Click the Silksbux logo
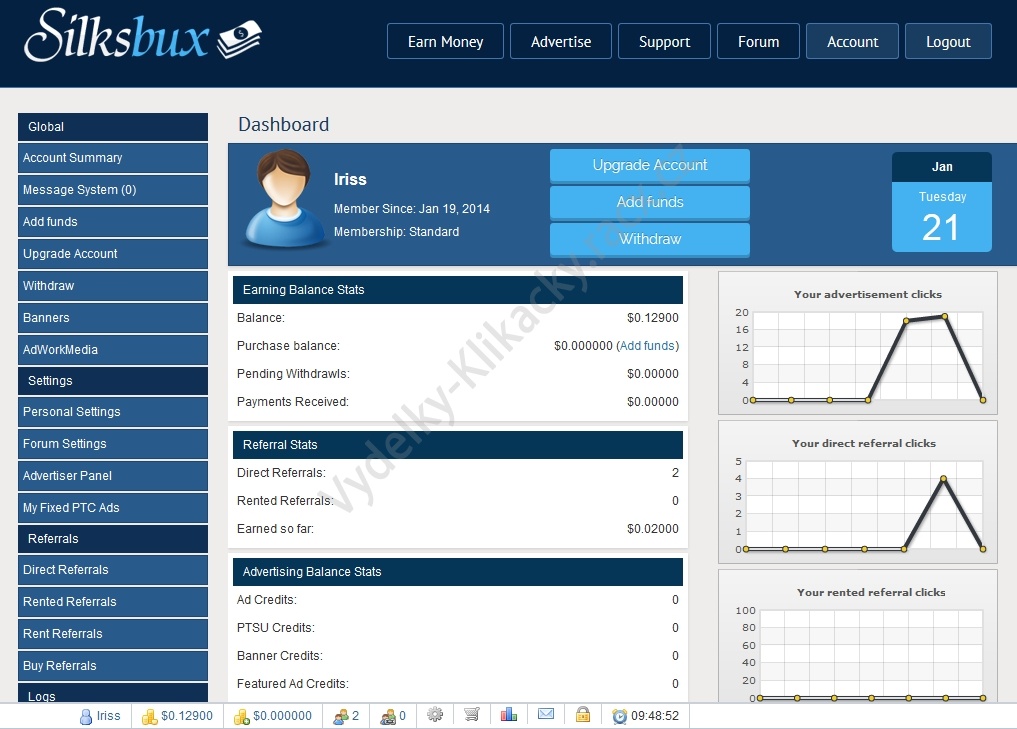 (x=143, y=36)
